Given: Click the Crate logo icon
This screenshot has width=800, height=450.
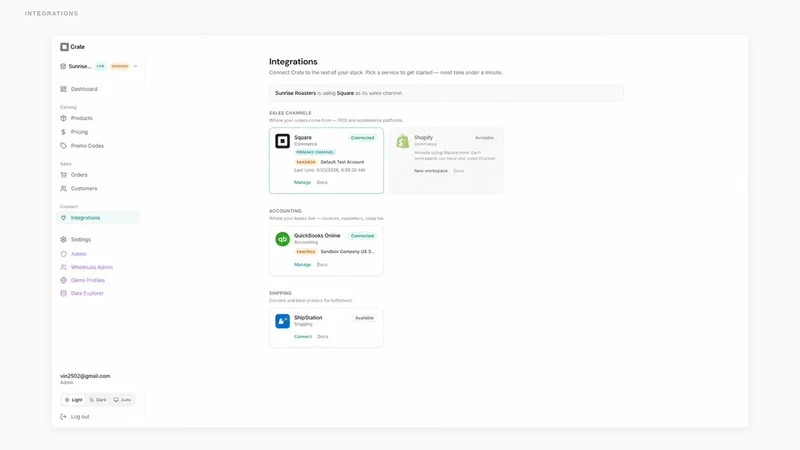Looking at the screenshot, I should [64, 47].
